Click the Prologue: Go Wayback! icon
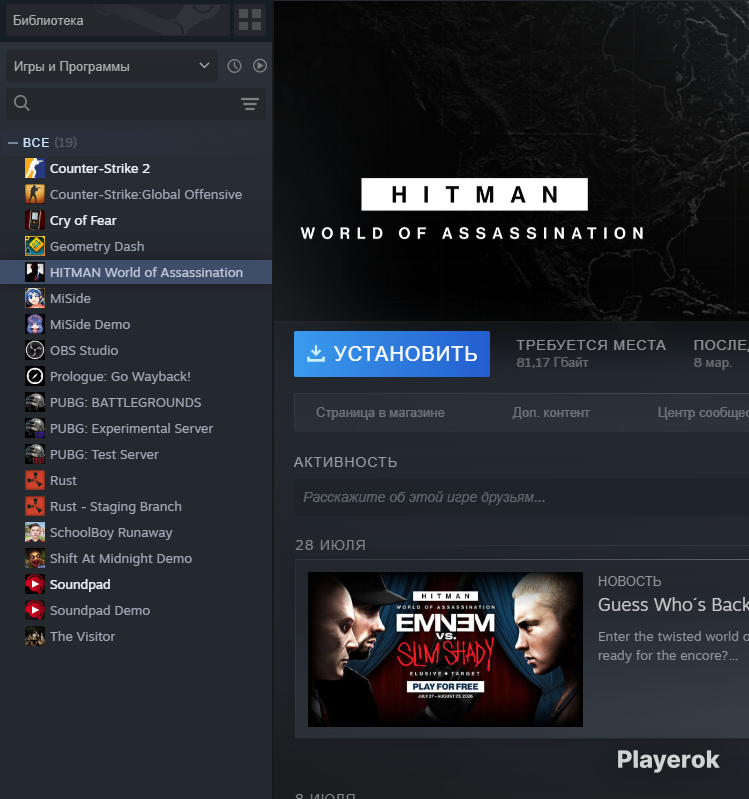The image size is (749, 799). (35, 376)
